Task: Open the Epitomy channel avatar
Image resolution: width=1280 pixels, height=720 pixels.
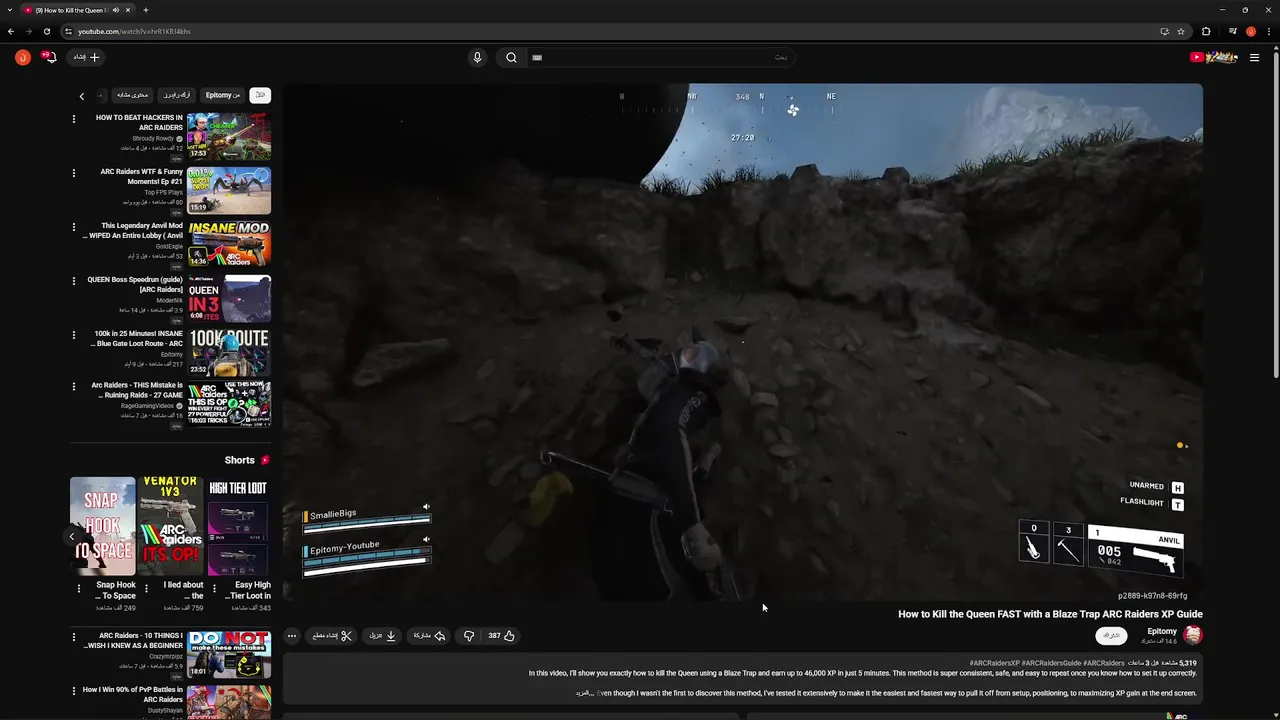Action: coord(1192,635)
